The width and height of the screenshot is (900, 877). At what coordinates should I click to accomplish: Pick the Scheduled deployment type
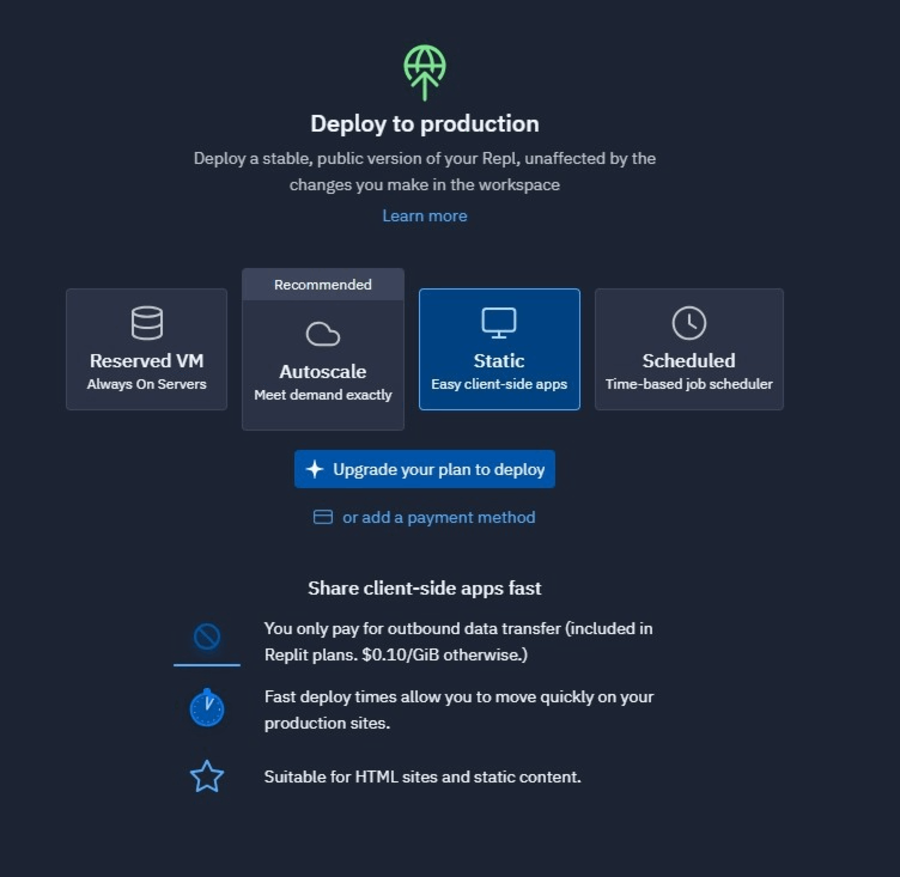(x=689, y=349)
